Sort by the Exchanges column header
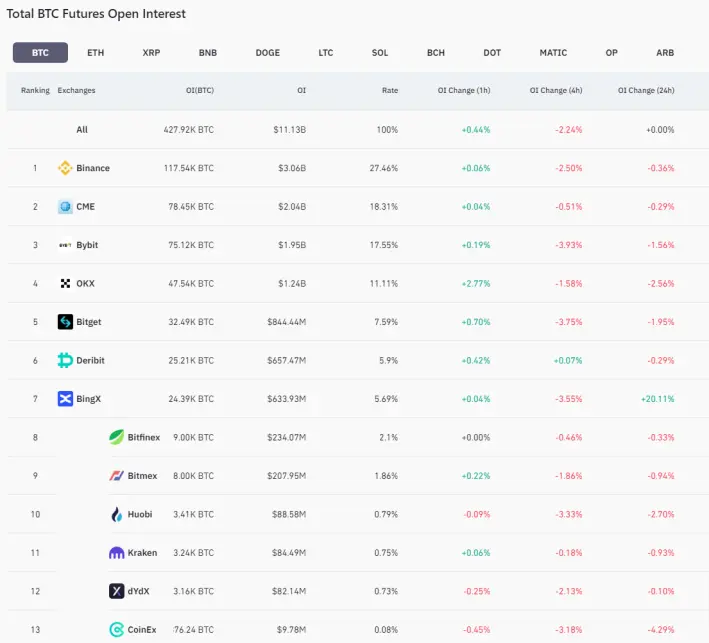Viewport: 709px width, 643px height. click(x=76, y=90)
